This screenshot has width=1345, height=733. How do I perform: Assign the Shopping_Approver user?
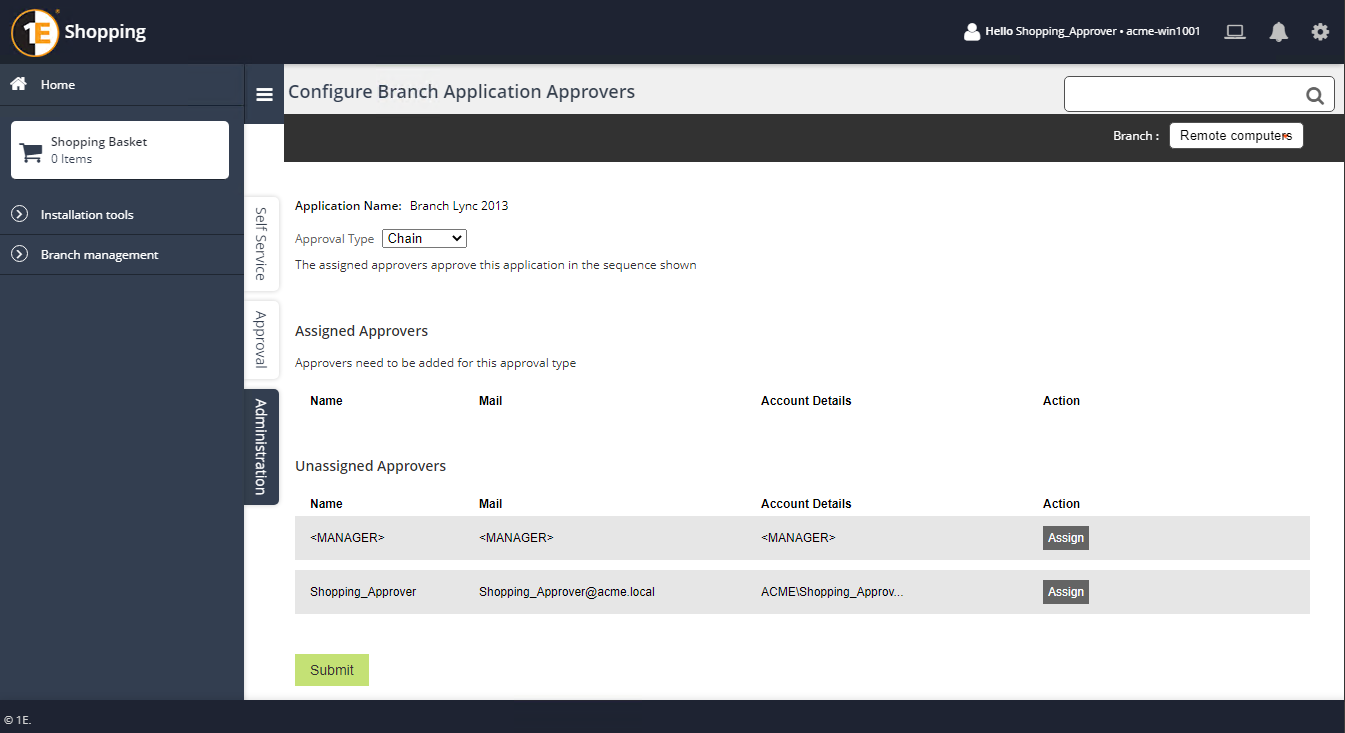point(1065,592)
